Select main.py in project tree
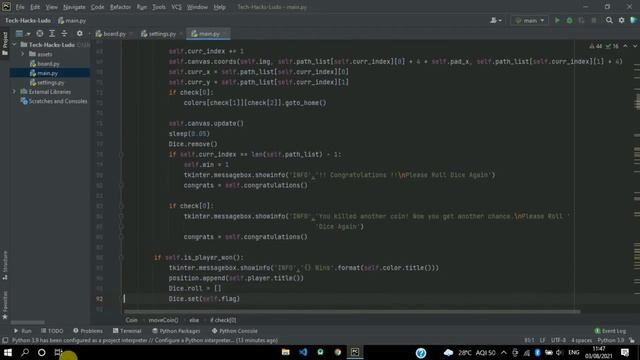 [x=47, y=73]
